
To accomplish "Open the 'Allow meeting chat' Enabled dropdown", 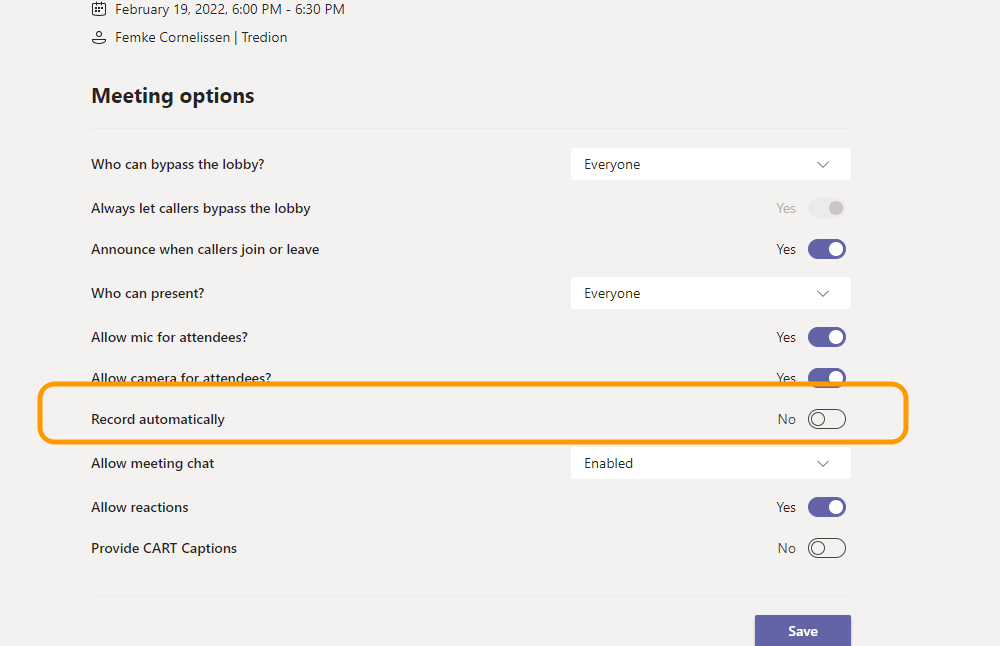I will (x=710, y=463).
